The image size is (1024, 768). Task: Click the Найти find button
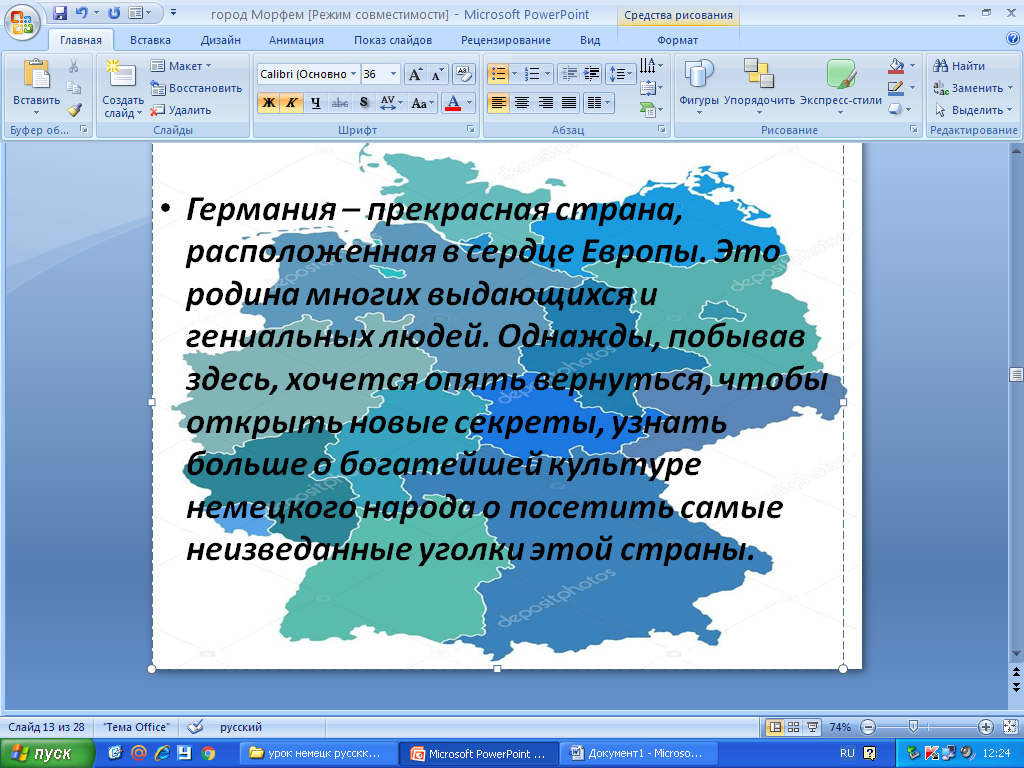pyautogui.click(x=959, y=66)
